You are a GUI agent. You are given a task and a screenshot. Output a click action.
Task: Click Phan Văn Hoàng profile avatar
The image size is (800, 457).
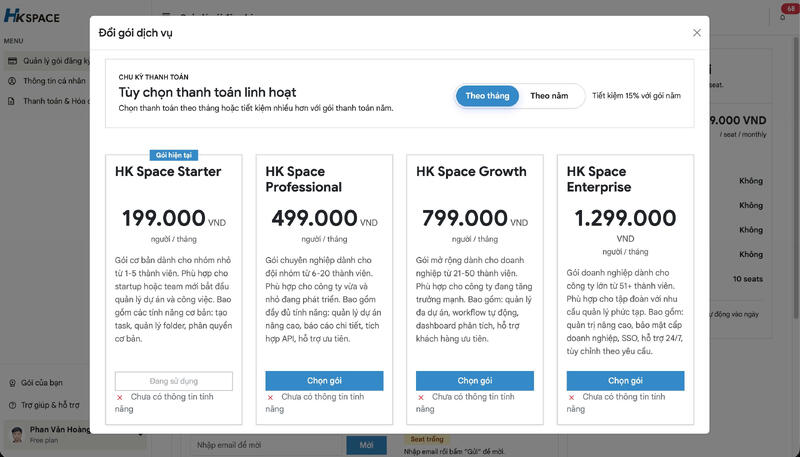coord(17,435)
